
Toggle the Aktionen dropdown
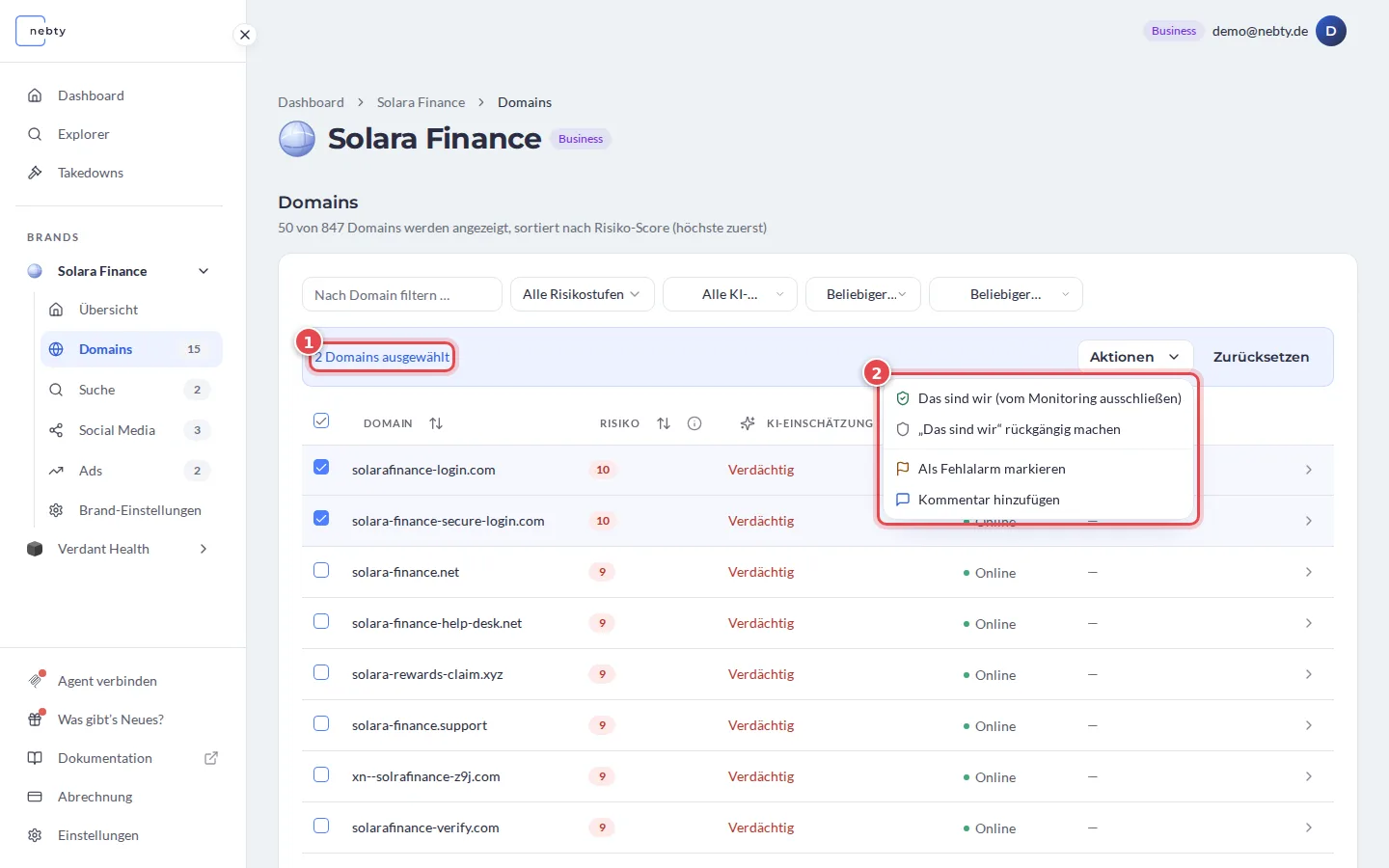point(1134,357)
